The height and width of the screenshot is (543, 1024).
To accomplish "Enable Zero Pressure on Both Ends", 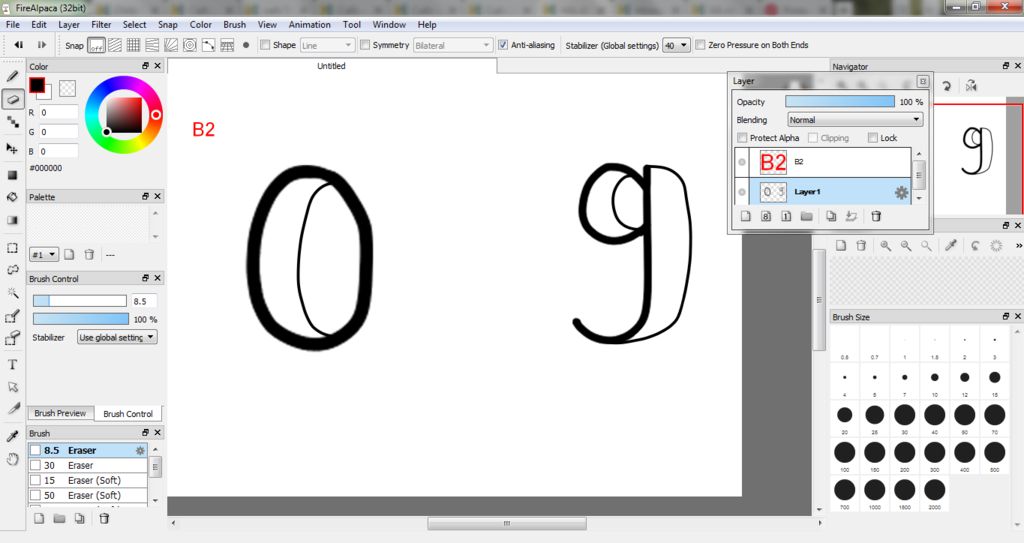I will [700, 44].
